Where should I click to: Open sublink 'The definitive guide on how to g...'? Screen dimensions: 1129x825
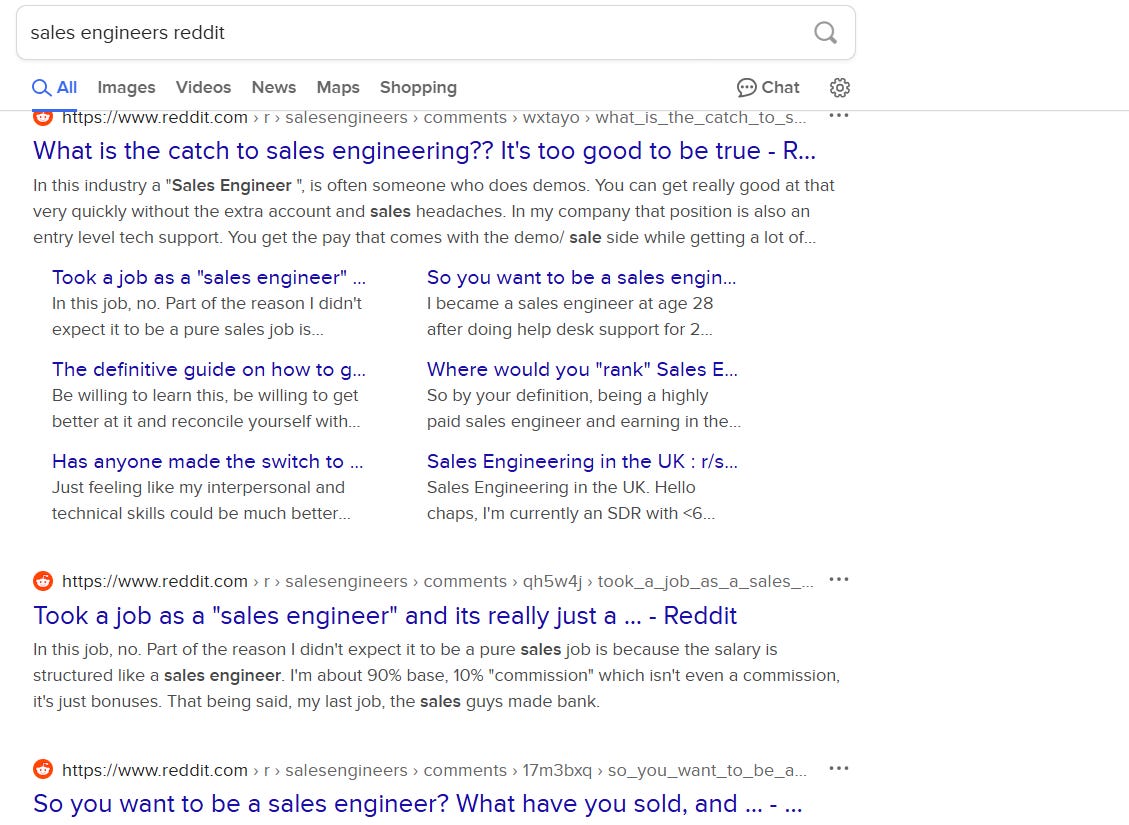point(209,370)
